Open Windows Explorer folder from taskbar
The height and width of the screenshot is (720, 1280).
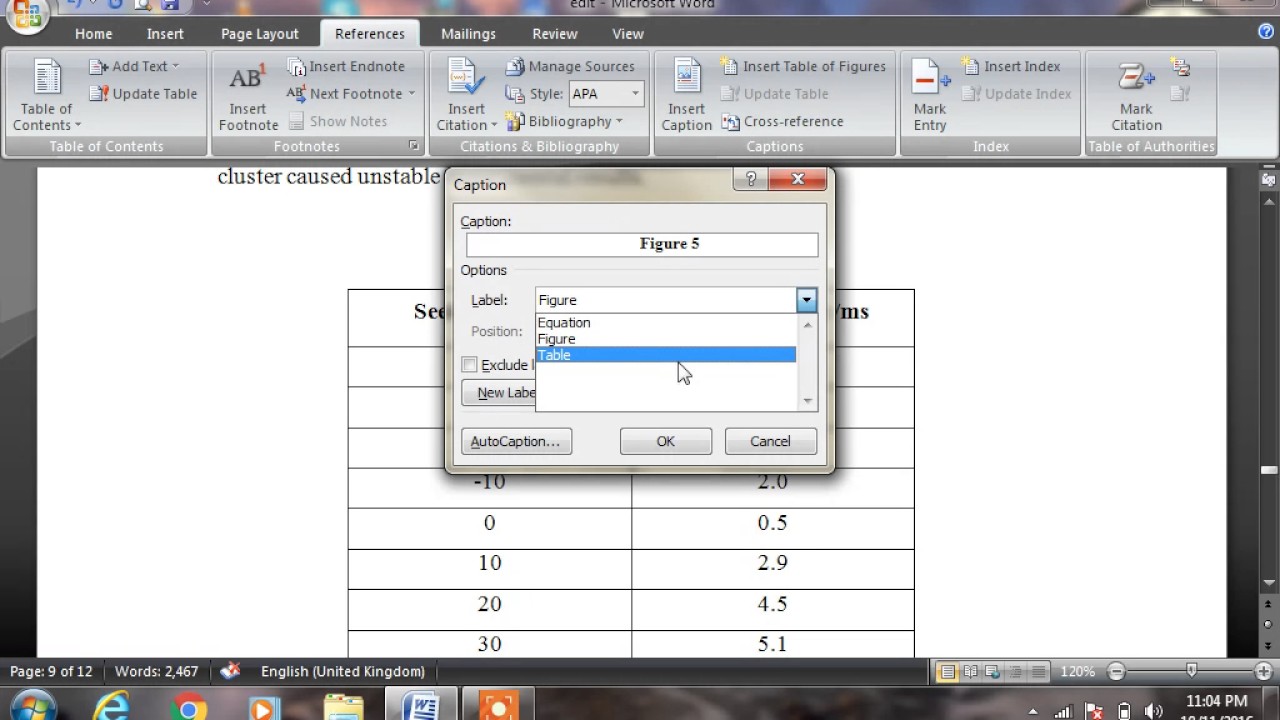click(343, 707)
